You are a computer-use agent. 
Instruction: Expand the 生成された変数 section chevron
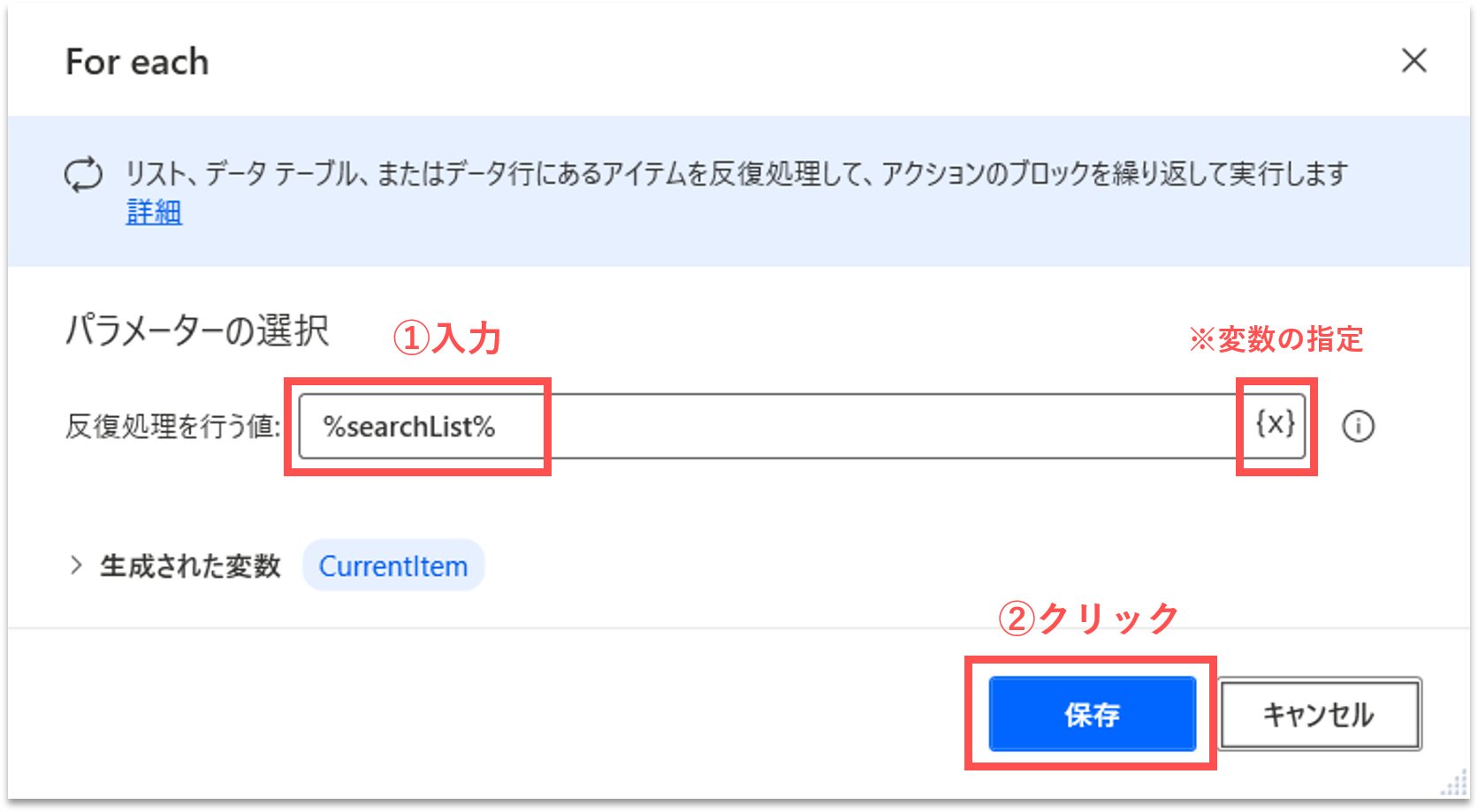click(x=76, y=565)
